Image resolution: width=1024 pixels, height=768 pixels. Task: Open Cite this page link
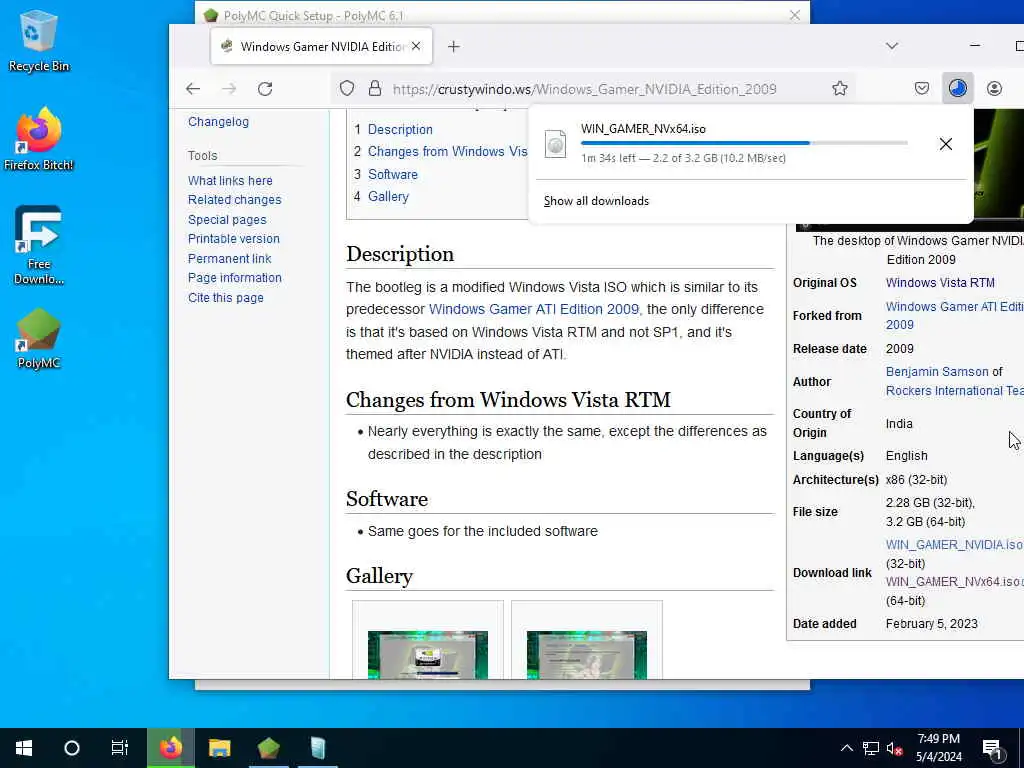(225, 298)
